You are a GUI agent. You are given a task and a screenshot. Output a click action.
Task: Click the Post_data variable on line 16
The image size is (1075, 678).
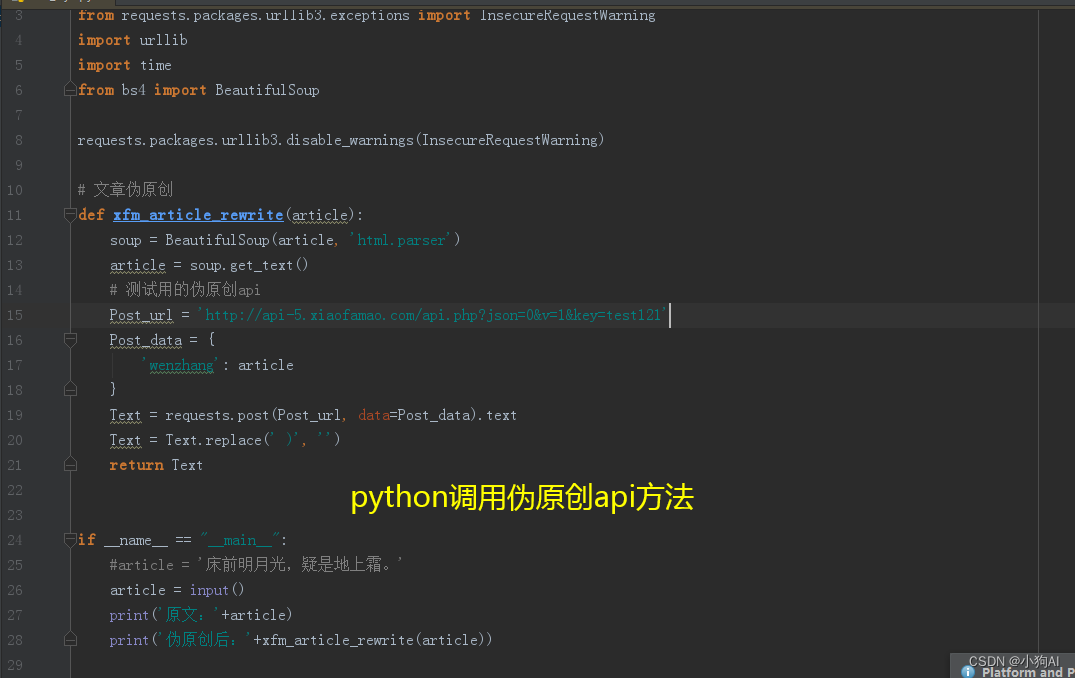[145, 340]
